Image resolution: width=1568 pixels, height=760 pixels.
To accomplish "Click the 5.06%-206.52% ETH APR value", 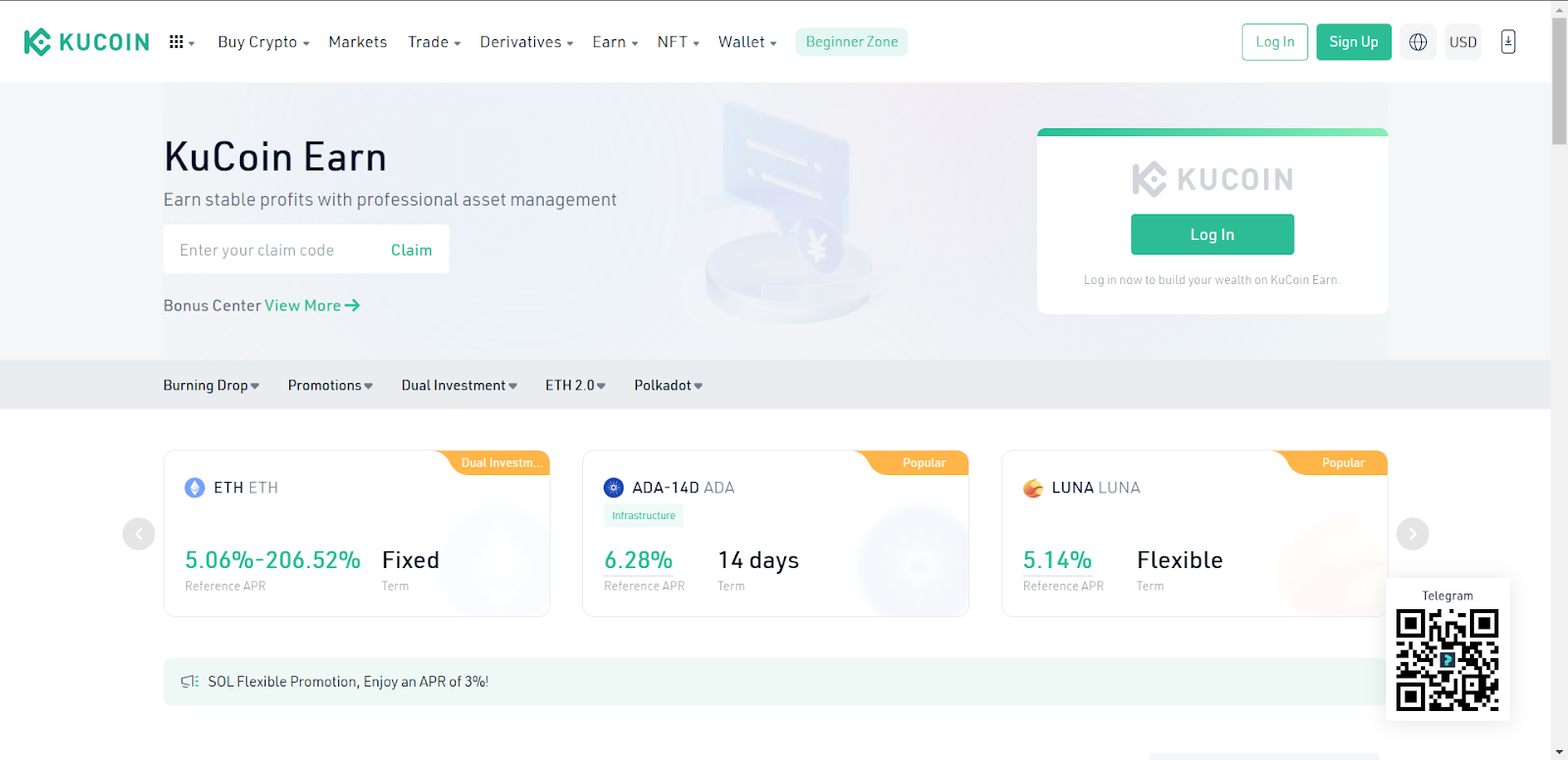I will click(x=273, y=560).
